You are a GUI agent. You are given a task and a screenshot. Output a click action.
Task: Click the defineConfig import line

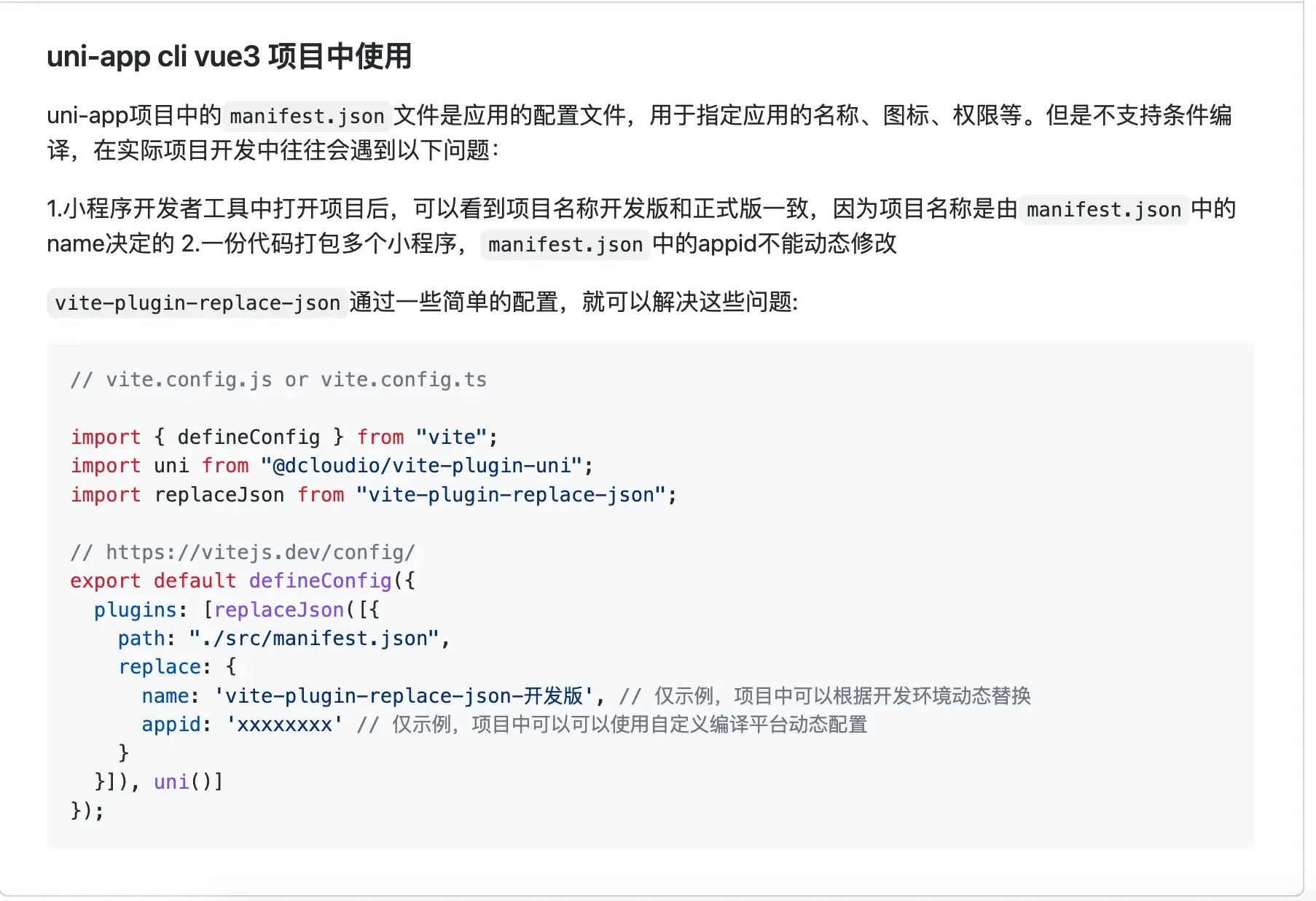[x=284, y=437]
